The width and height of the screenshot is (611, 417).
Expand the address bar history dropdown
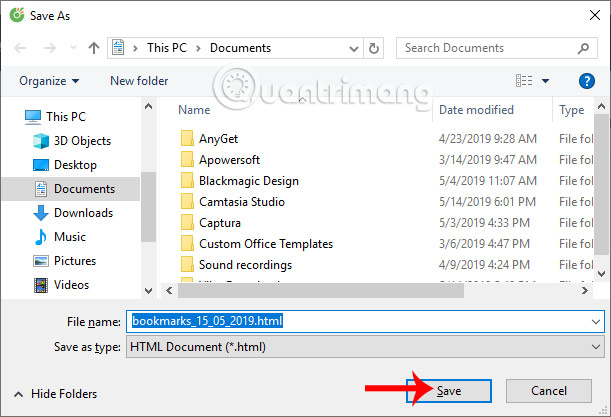[353, 48]
